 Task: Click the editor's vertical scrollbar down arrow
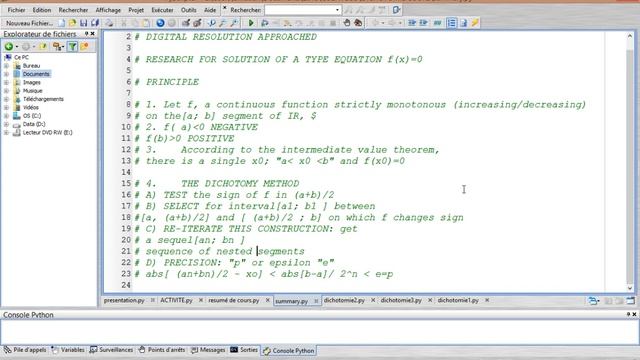point(630,288)
